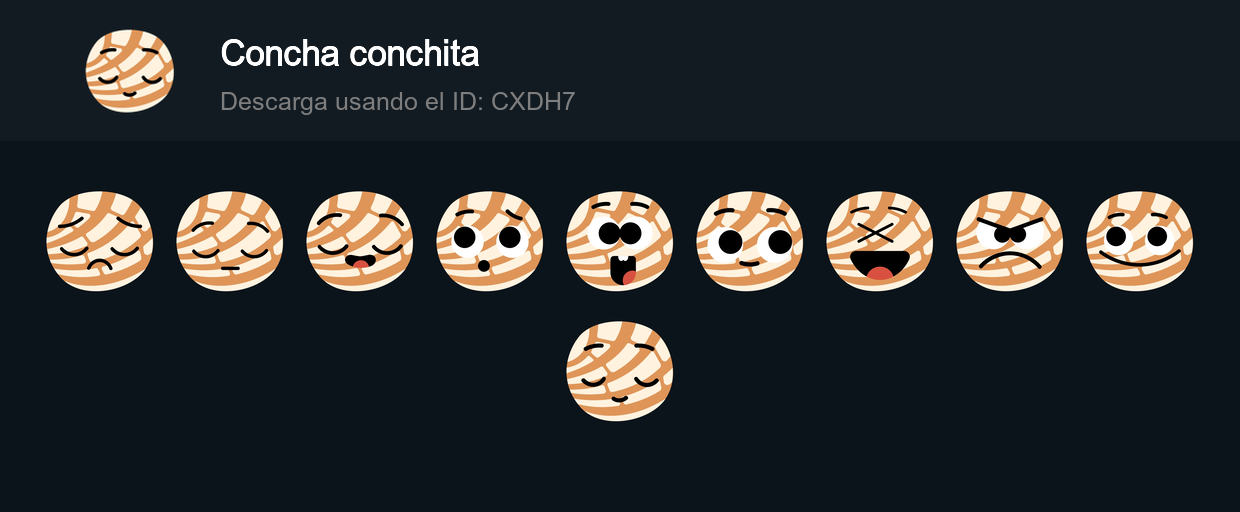Open the pack header concha thumbnail
The width and height of the screenshot is (1240, 512).
pyautogui.click(x=130, y=71)
